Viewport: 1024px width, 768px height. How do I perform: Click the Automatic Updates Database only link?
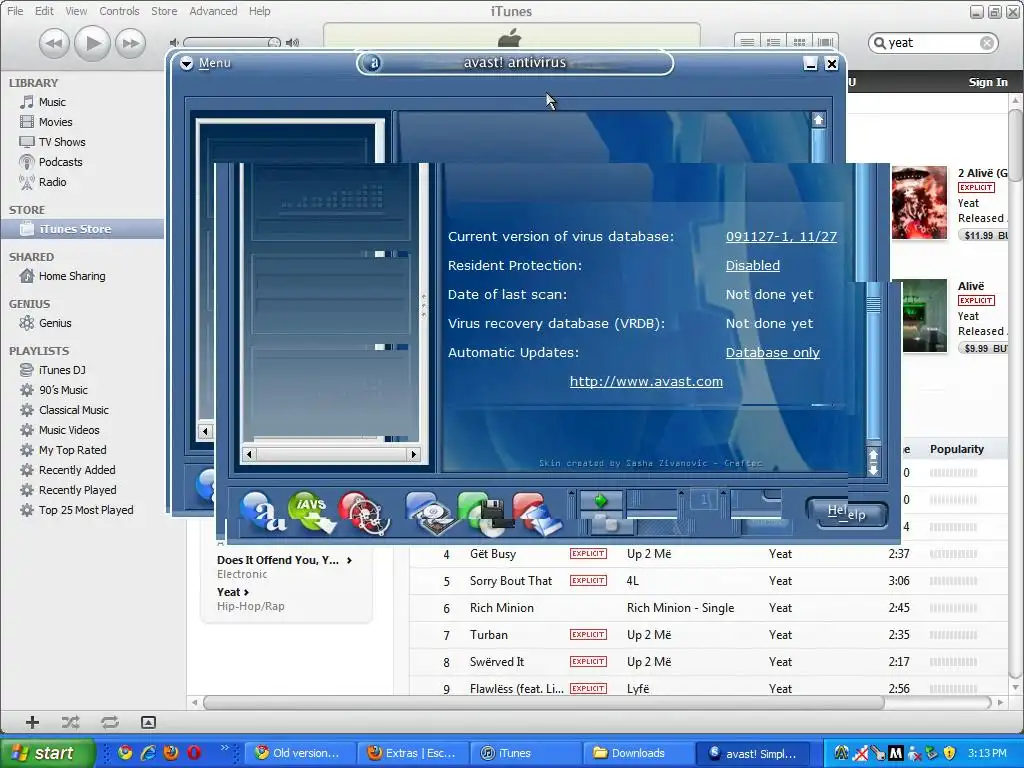773,352
